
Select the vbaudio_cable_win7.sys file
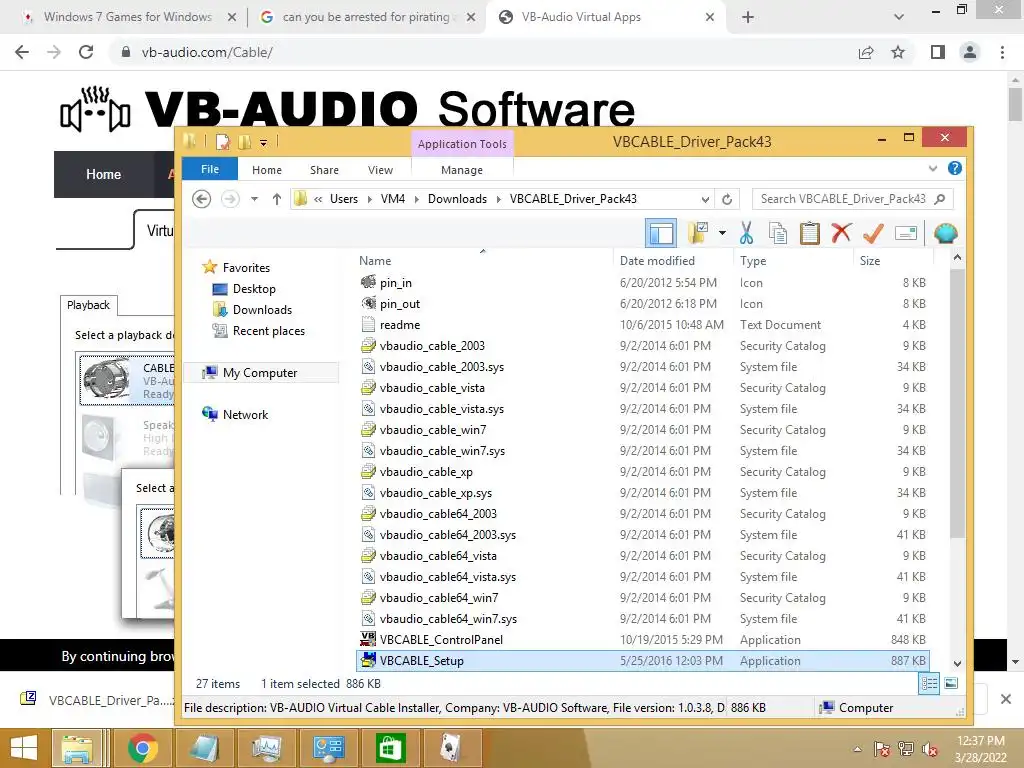442,451
